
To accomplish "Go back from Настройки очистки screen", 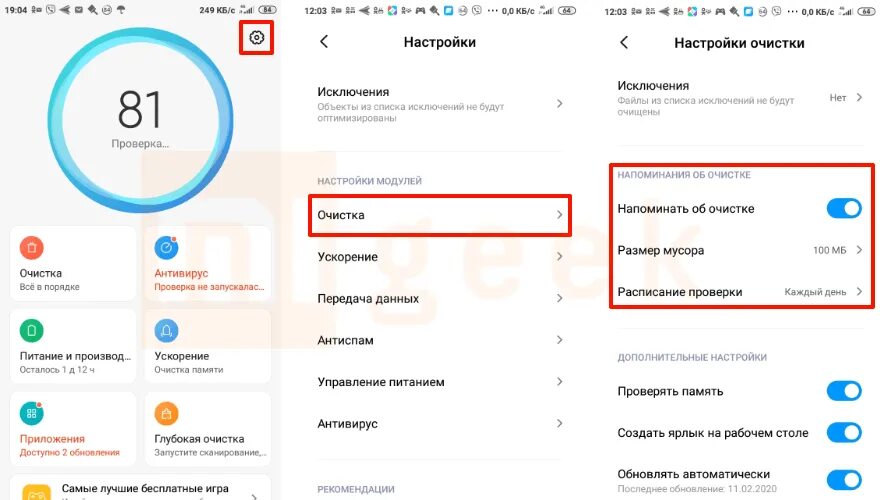I will point(624,43).
